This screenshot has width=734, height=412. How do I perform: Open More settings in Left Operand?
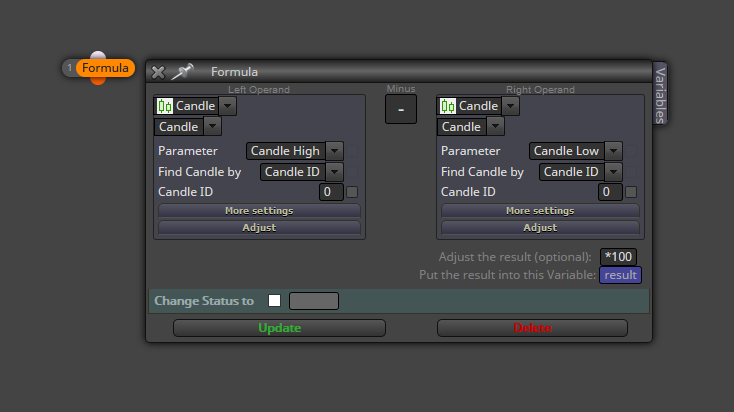pyautogui.click(x=259, y=211)
